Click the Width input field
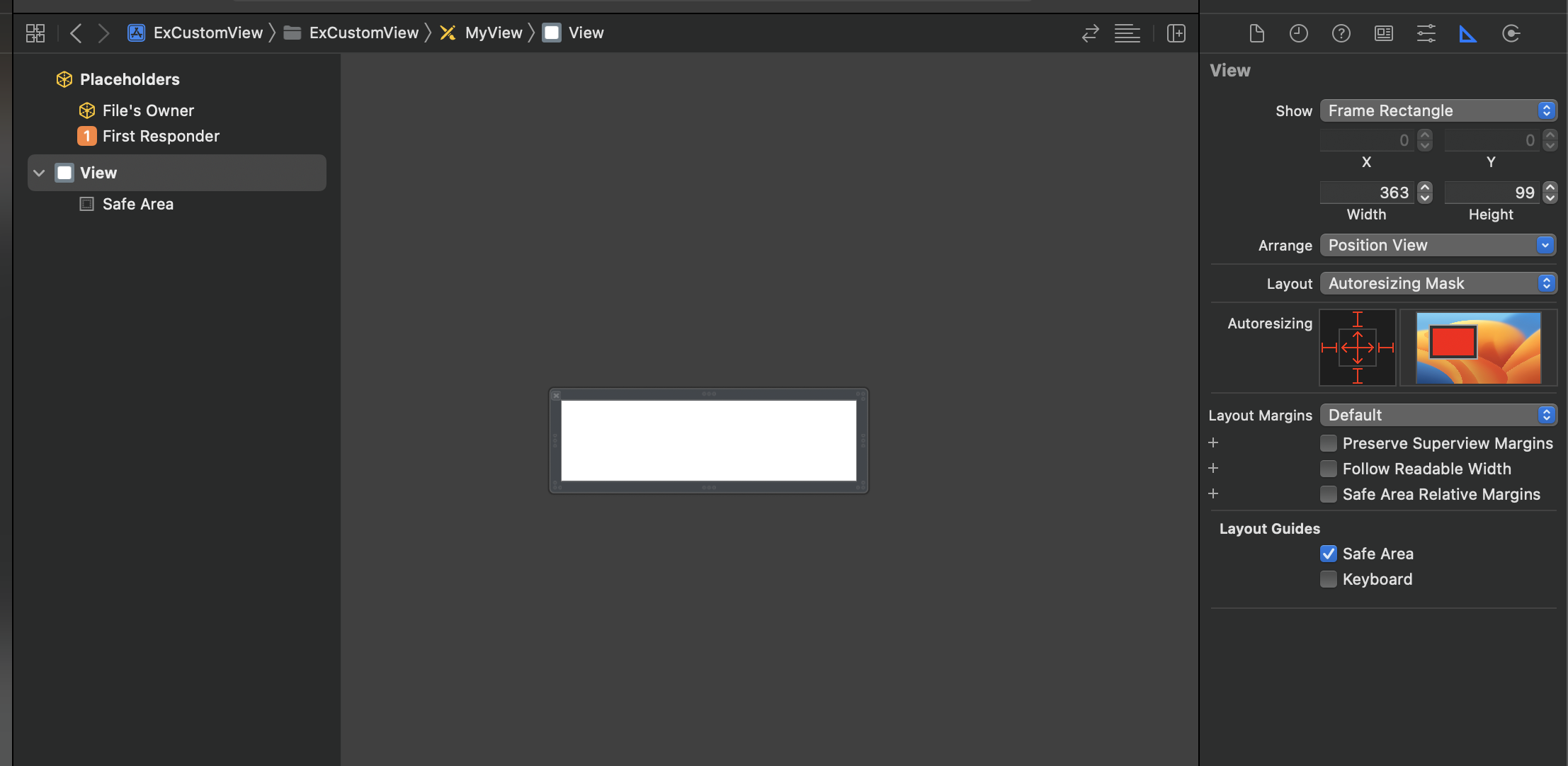 (1367, 193)
